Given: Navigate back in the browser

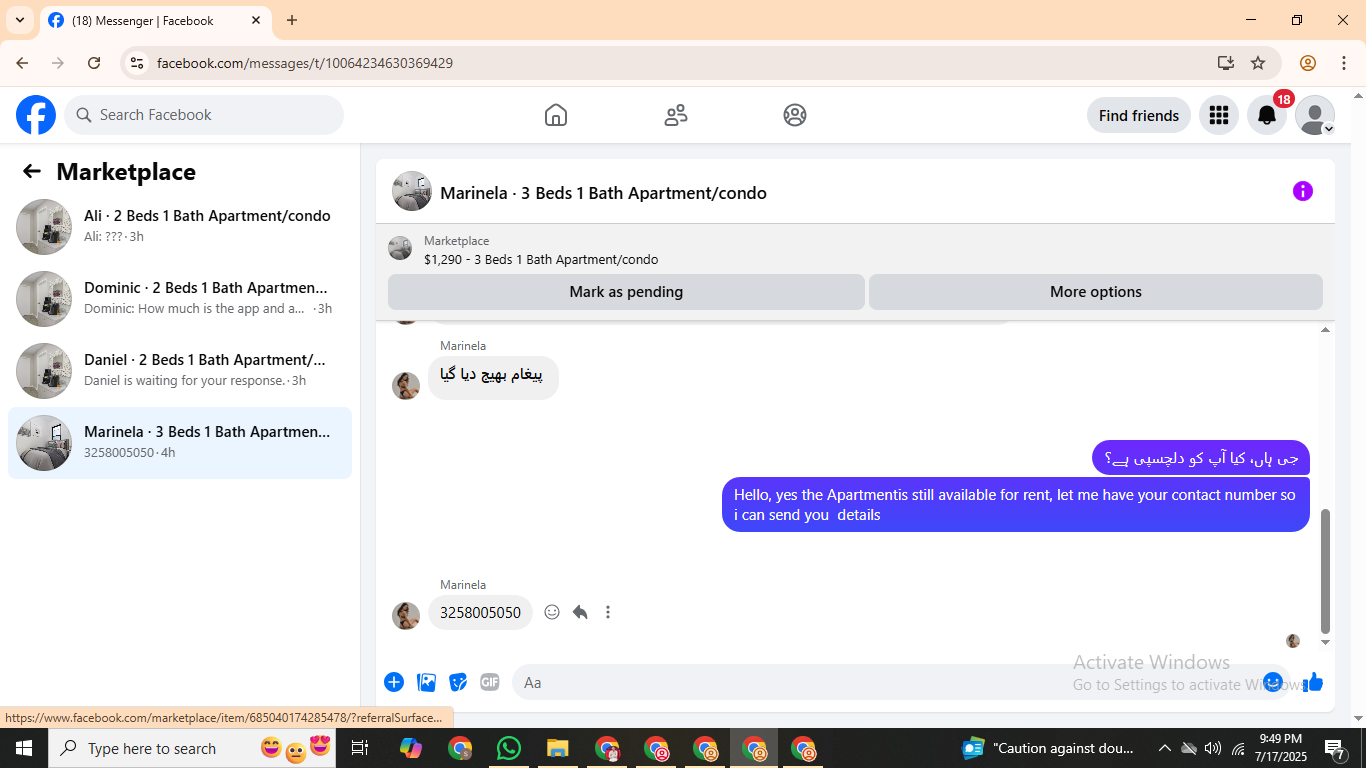Looking at the screenshot, I should pyautogui.click(x=22, y=63).
